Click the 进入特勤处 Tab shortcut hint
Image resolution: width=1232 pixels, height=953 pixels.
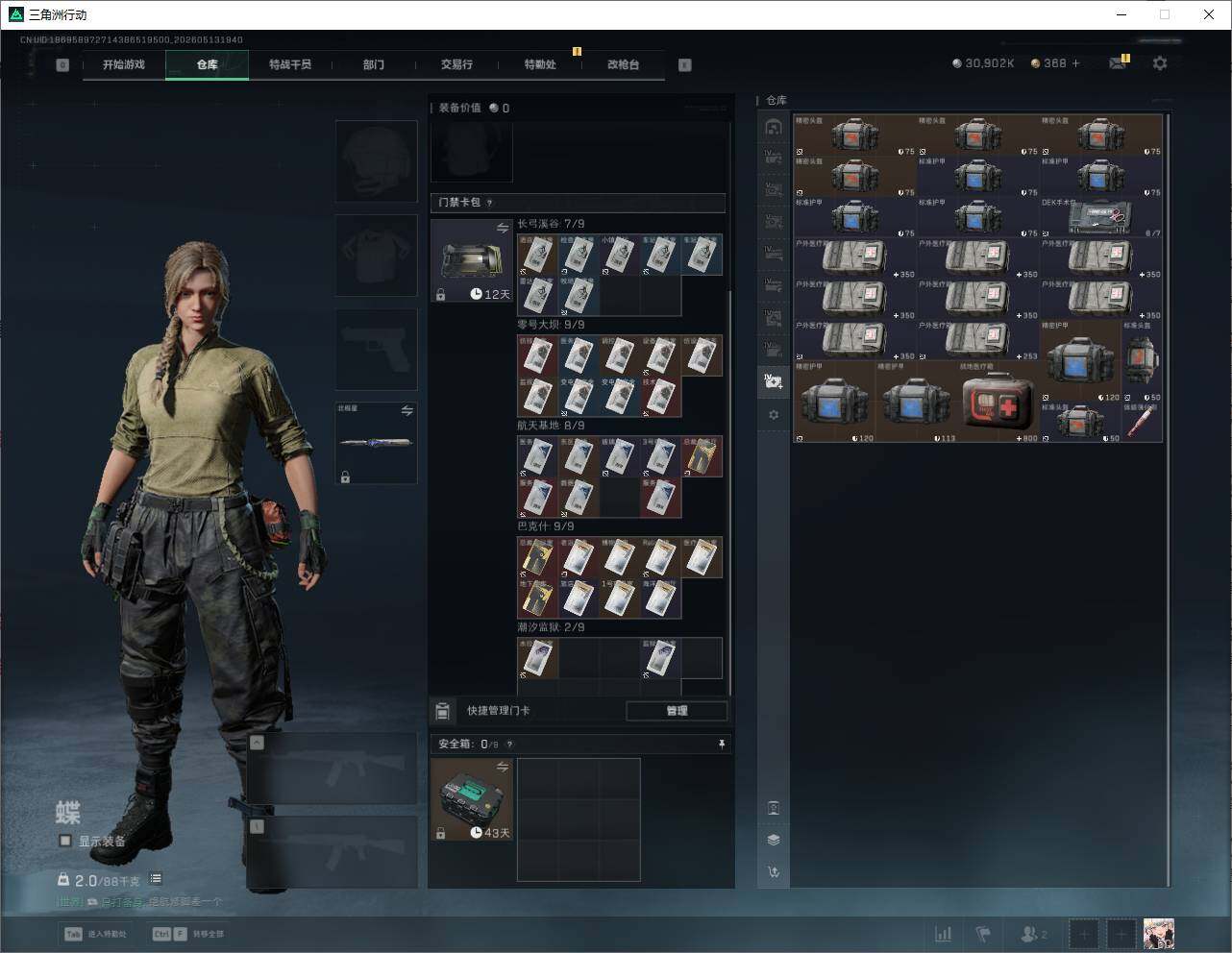tap(95, 934)
